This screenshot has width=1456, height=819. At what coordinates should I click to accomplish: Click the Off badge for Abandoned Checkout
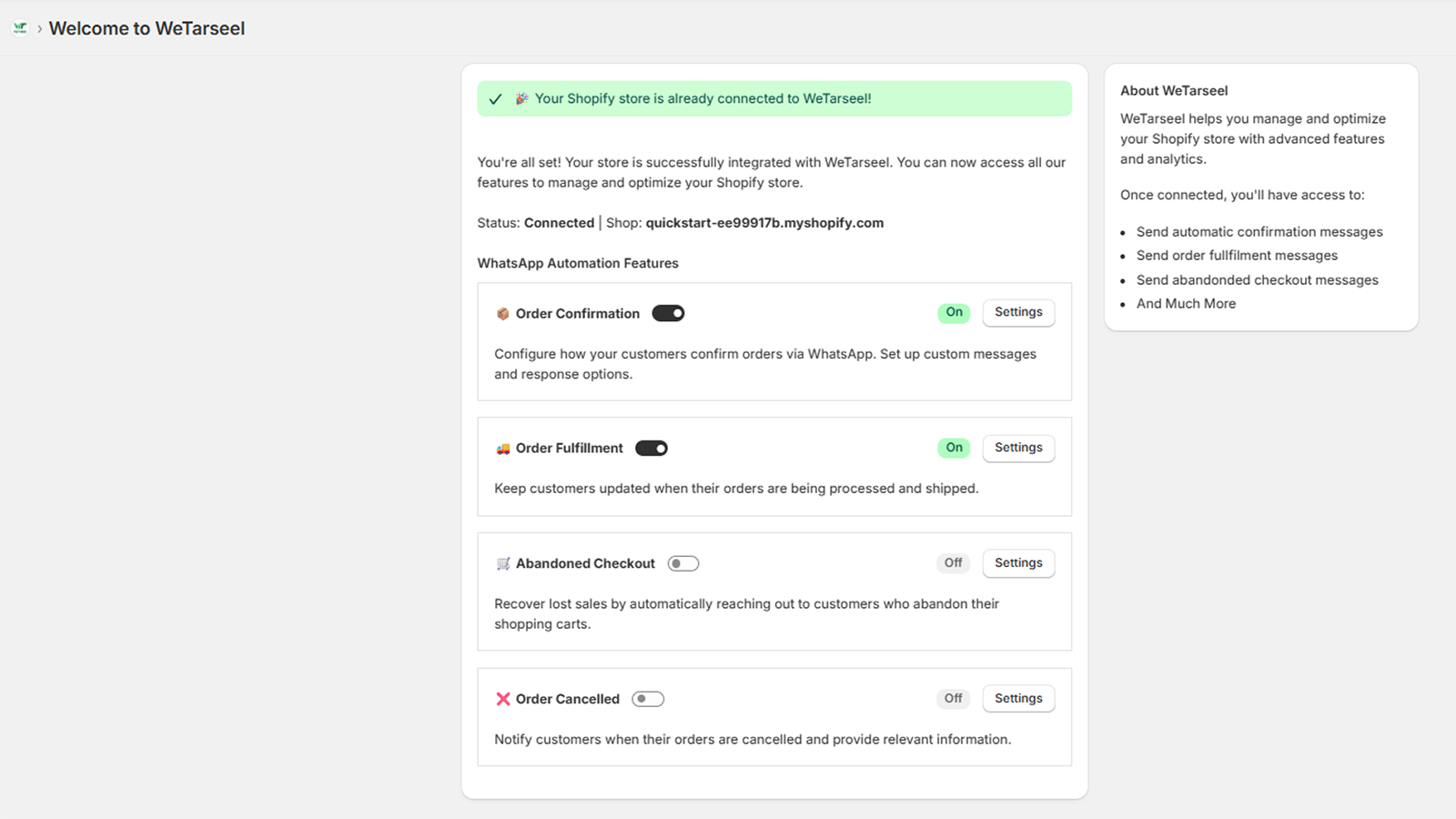953,563
